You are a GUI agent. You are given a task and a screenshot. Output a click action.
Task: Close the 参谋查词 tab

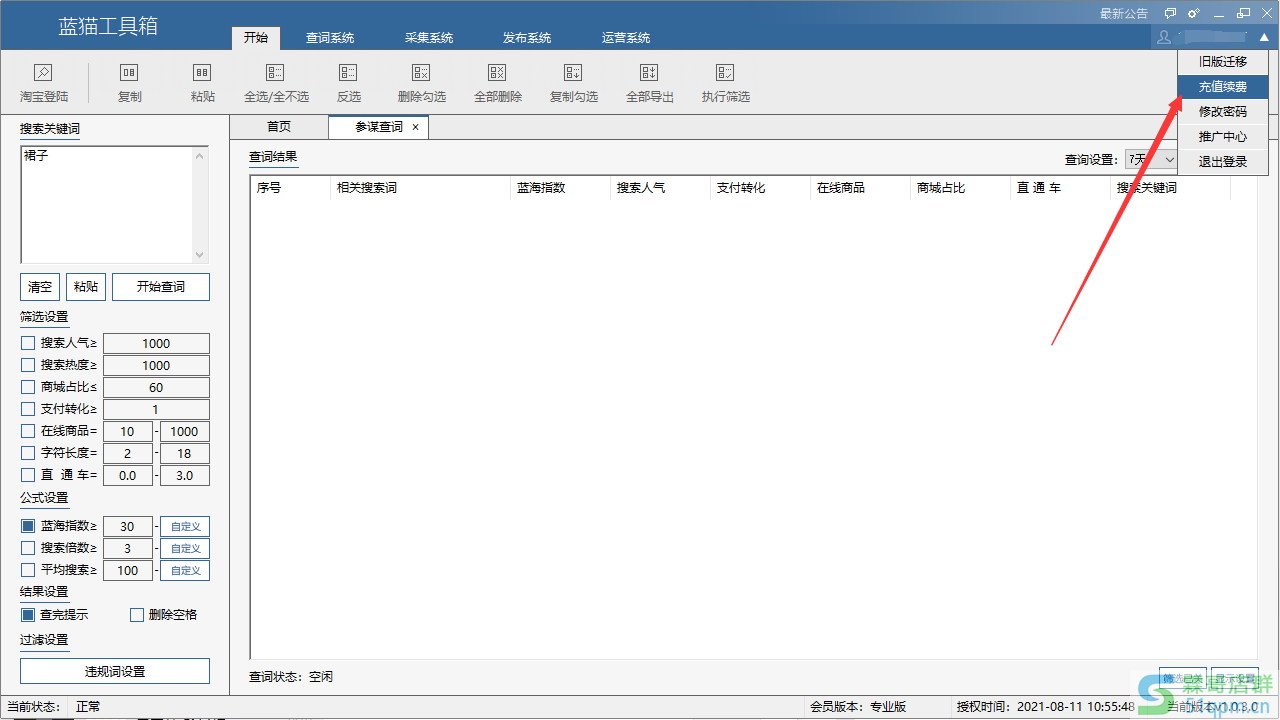(415, 127)
